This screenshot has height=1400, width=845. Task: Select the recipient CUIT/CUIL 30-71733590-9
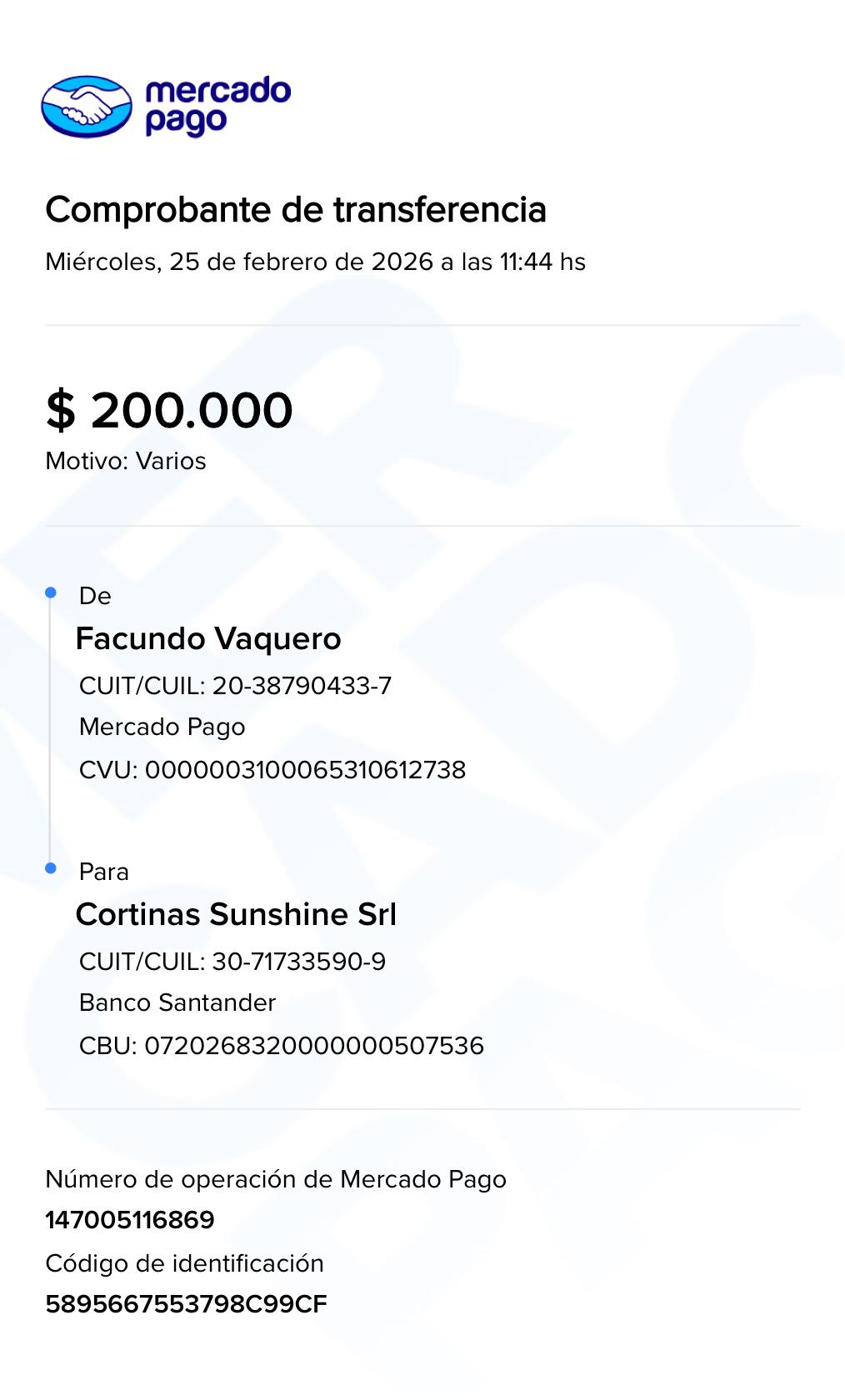coord(232,962)
